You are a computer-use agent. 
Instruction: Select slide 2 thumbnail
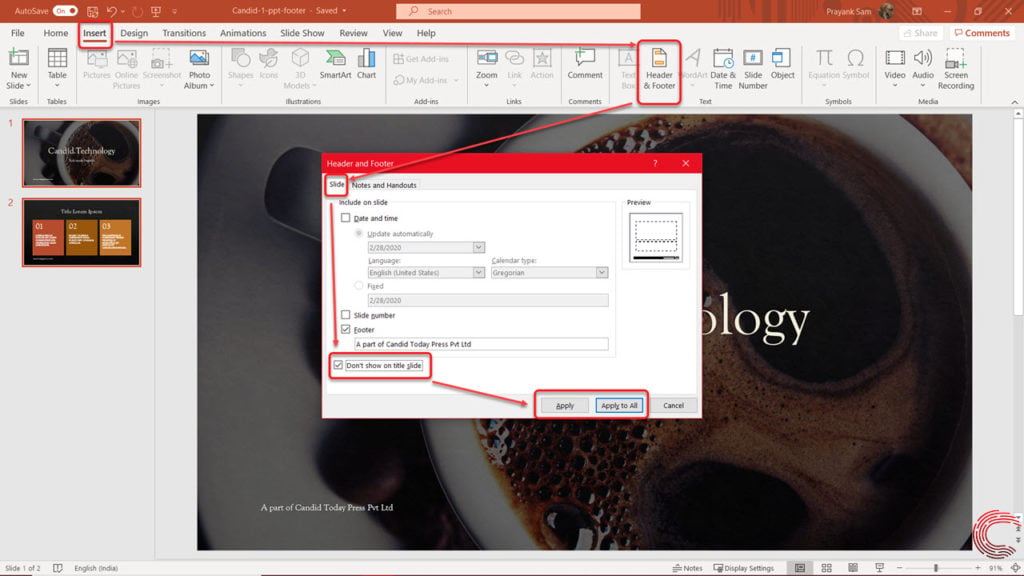(x=82, y=232)
